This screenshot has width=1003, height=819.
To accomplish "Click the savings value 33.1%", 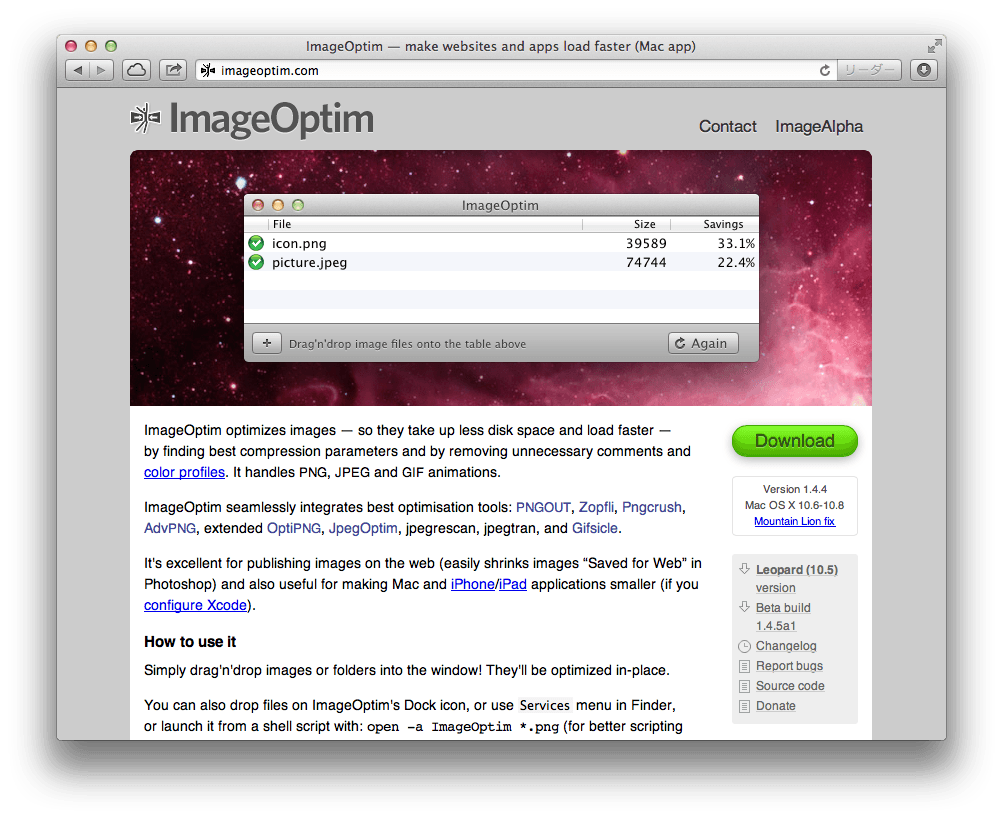I will [736, 243].
